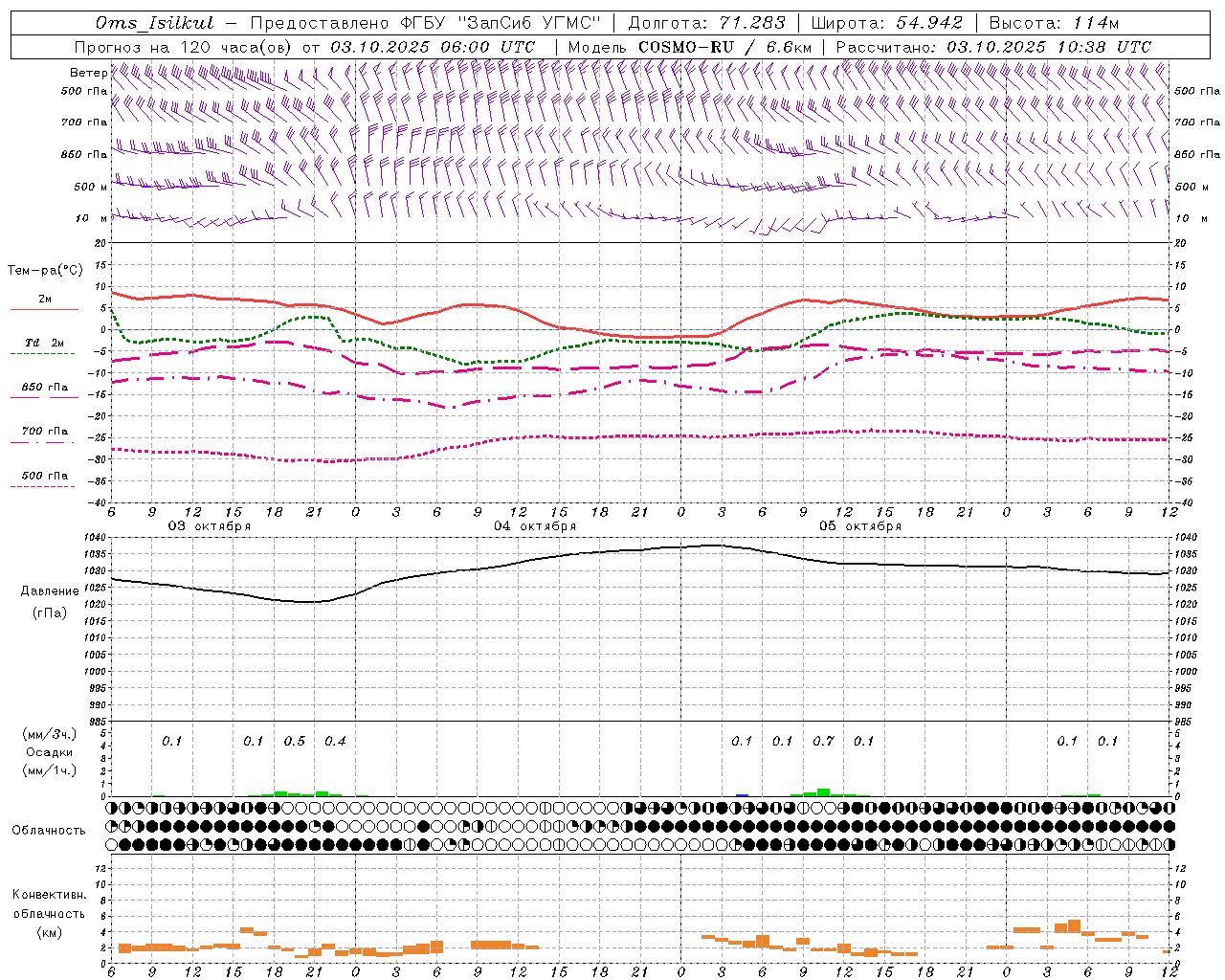Click the '05 октября' date label
Screen dimensions: 1225x980
tap(860, 526)
